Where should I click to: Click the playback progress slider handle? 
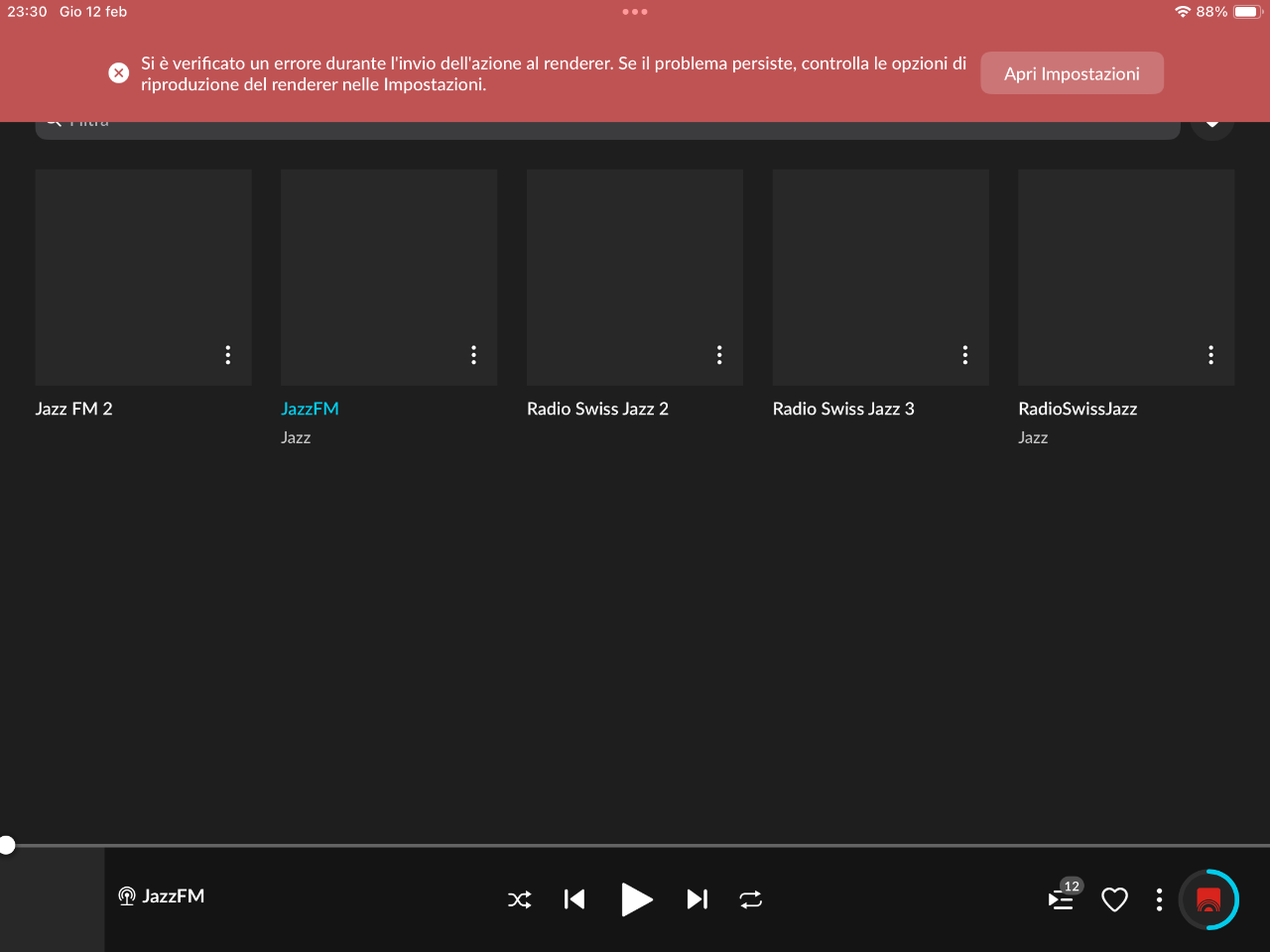(7, 845)
